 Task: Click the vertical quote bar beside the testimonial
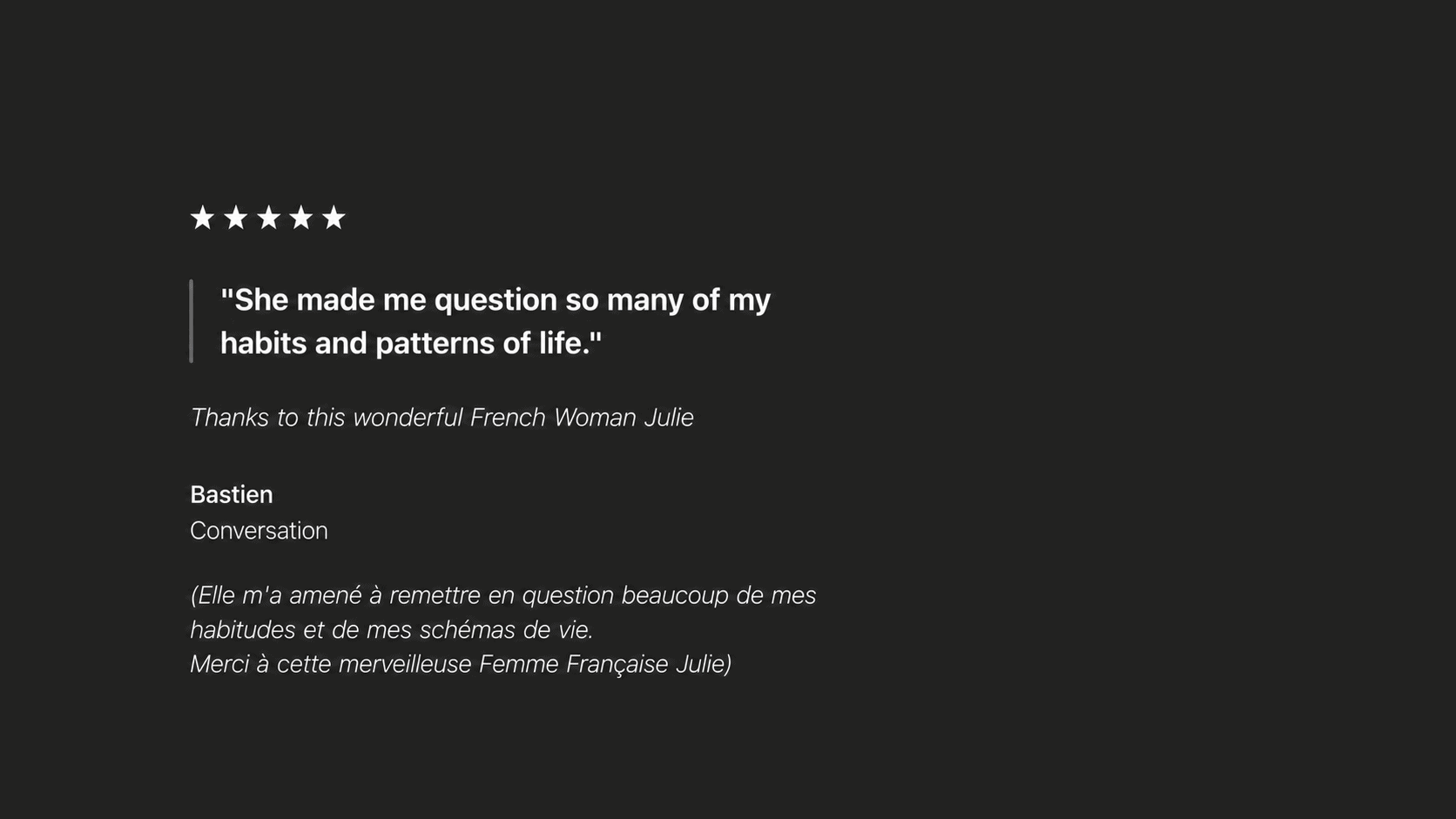pos(191,321)
